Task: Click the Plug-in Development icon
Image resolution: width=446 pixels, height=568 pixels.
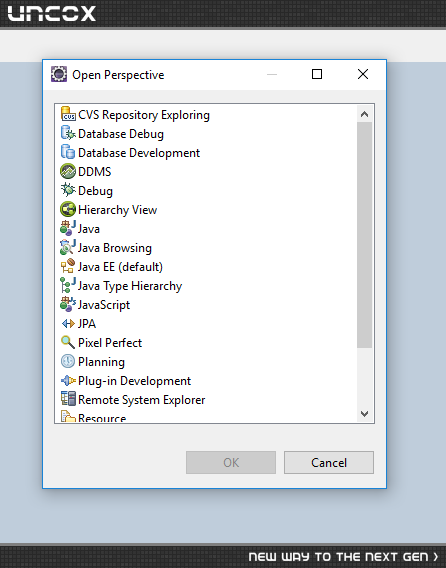Action: point(68,380)
